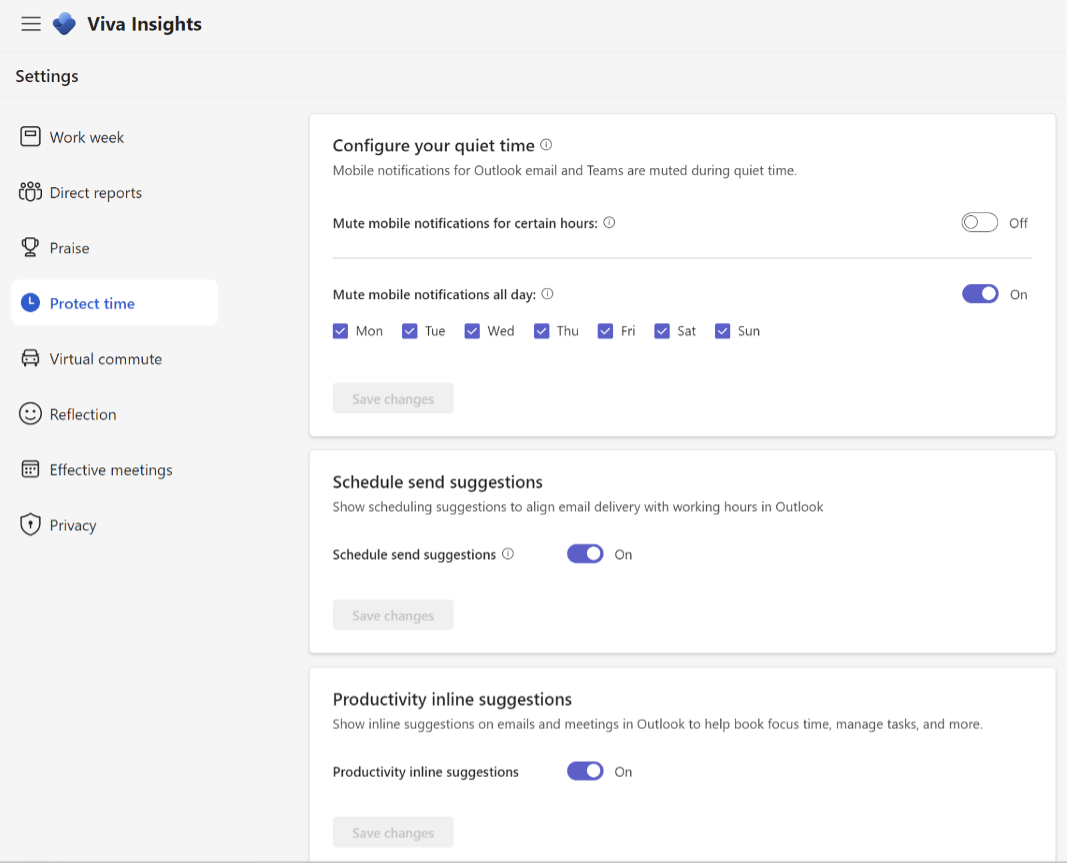This screenshot has width=1068, height=864.
Task: Save changes for quiet time settings
Action: coord(392,398)
